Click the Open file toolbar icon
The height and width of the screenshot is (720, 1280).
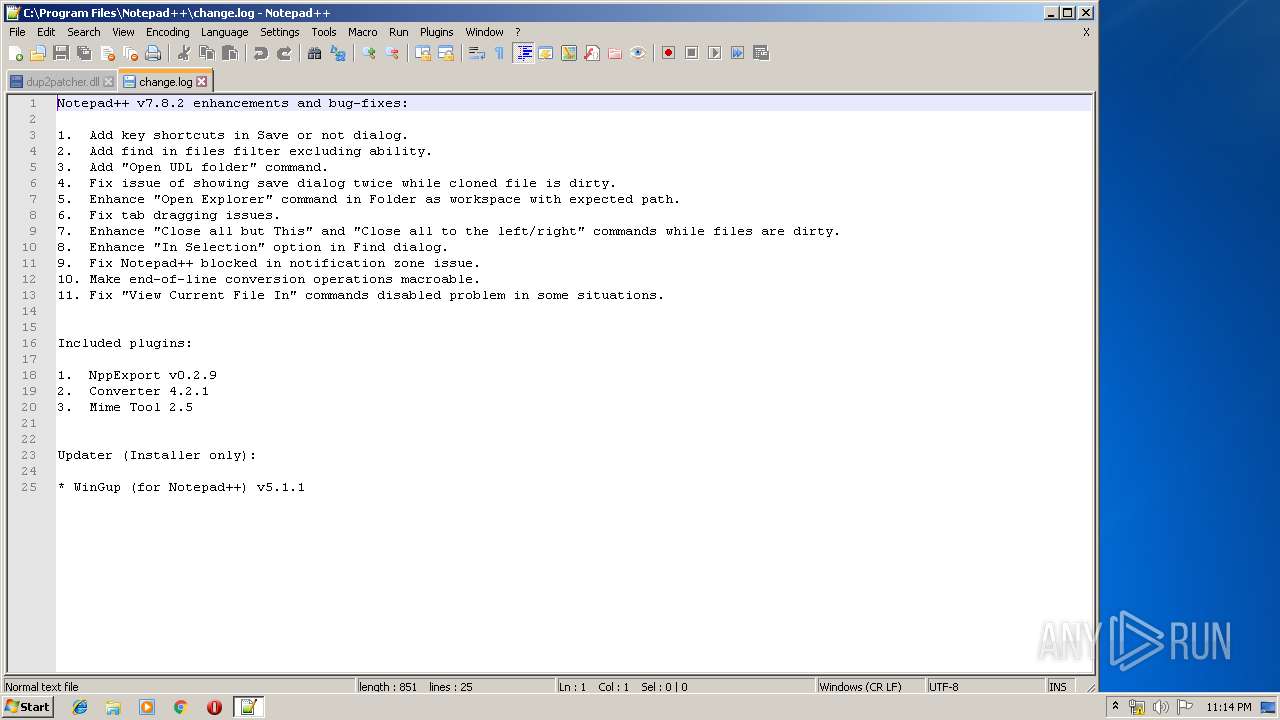coord(38,53)
